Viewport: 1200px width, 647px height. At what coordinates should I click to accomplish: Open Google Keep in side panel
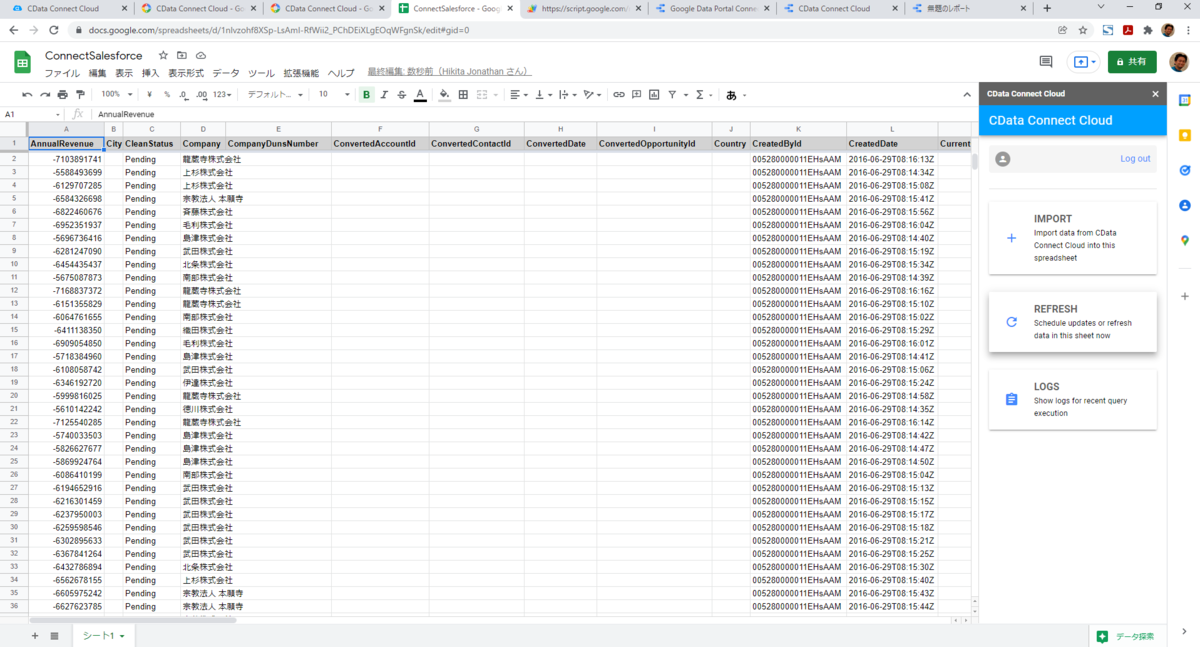coord(1185,136)
